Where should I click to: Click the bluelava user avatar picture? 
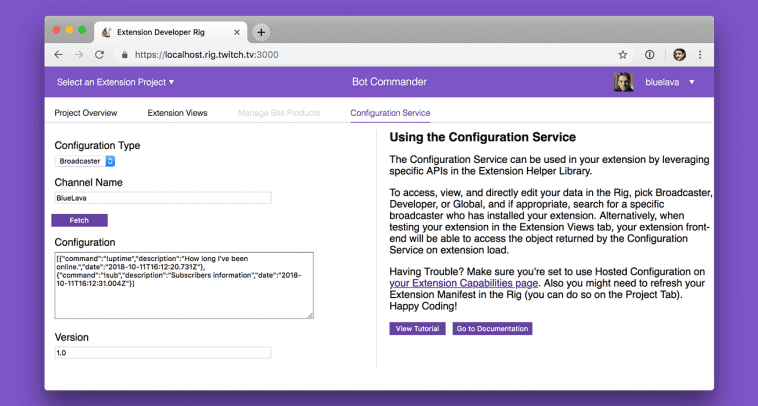click(624, 82)
